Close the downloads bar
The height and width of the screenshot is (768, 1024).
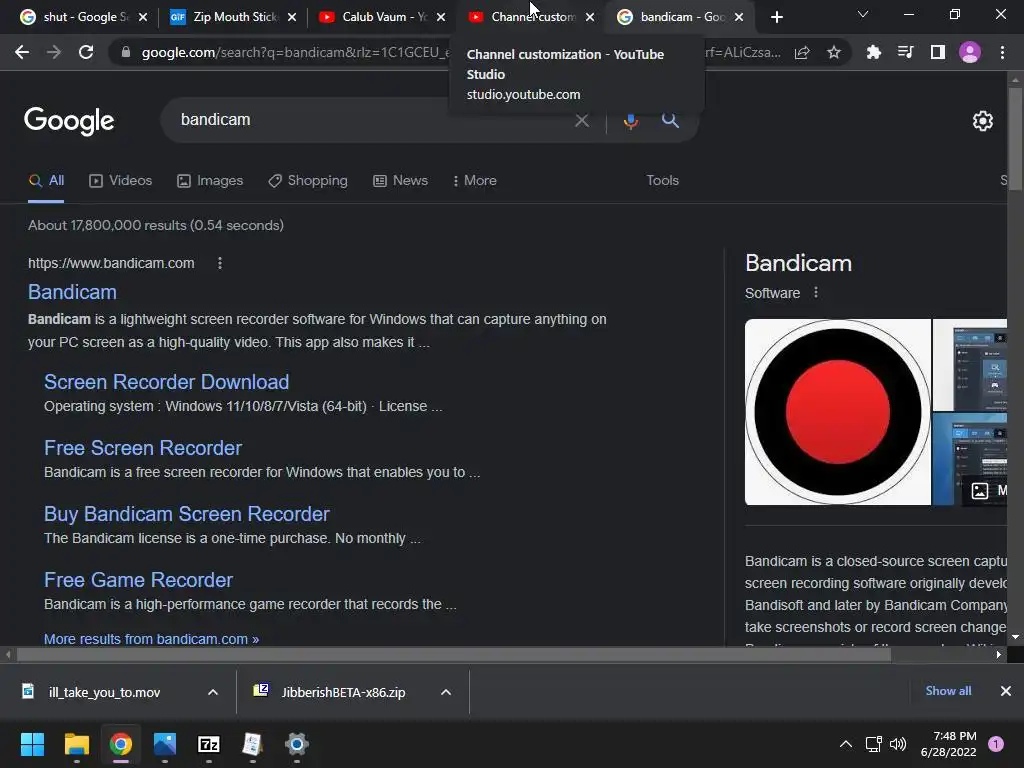[1006, 691]
